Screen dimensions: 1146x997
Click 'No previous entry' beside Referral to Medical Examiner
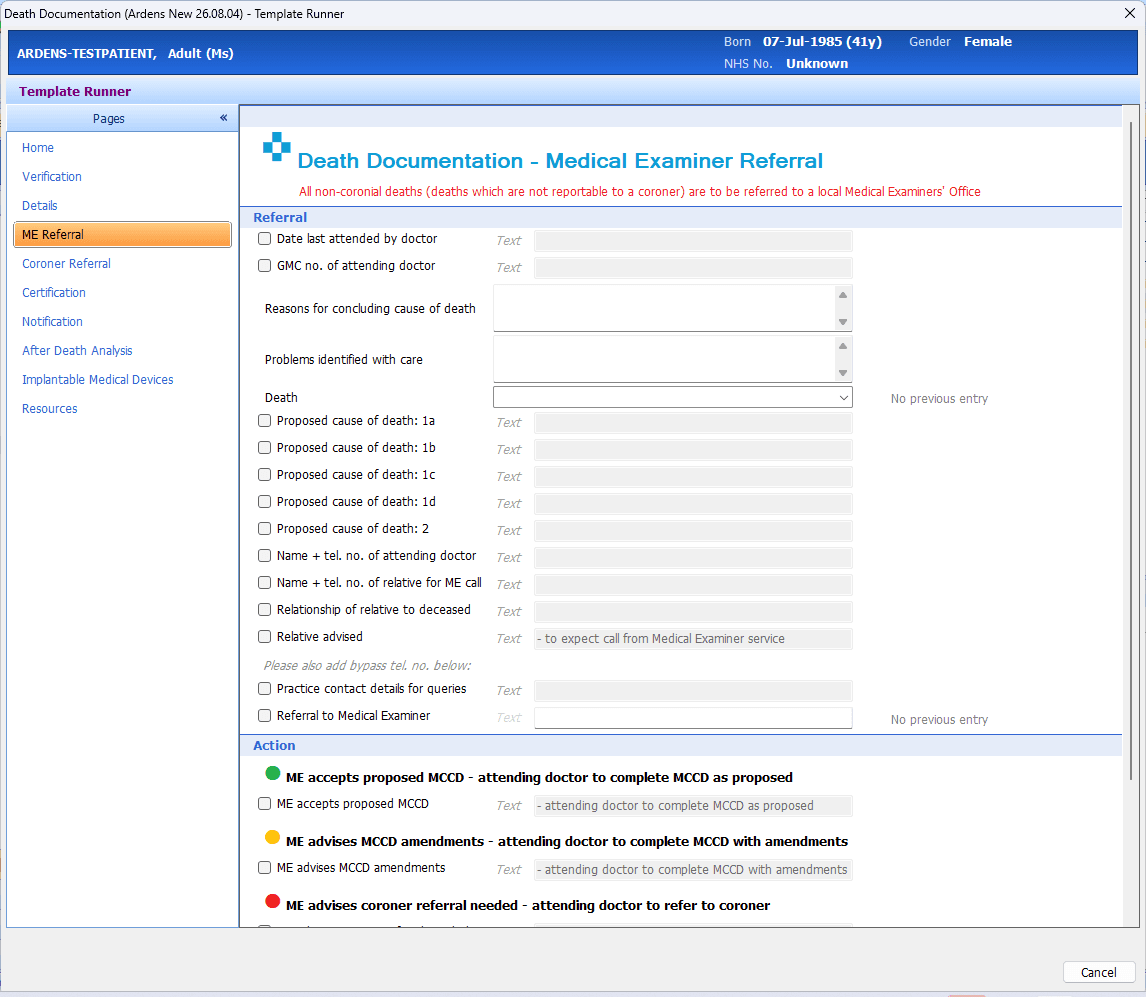[939, 719]
